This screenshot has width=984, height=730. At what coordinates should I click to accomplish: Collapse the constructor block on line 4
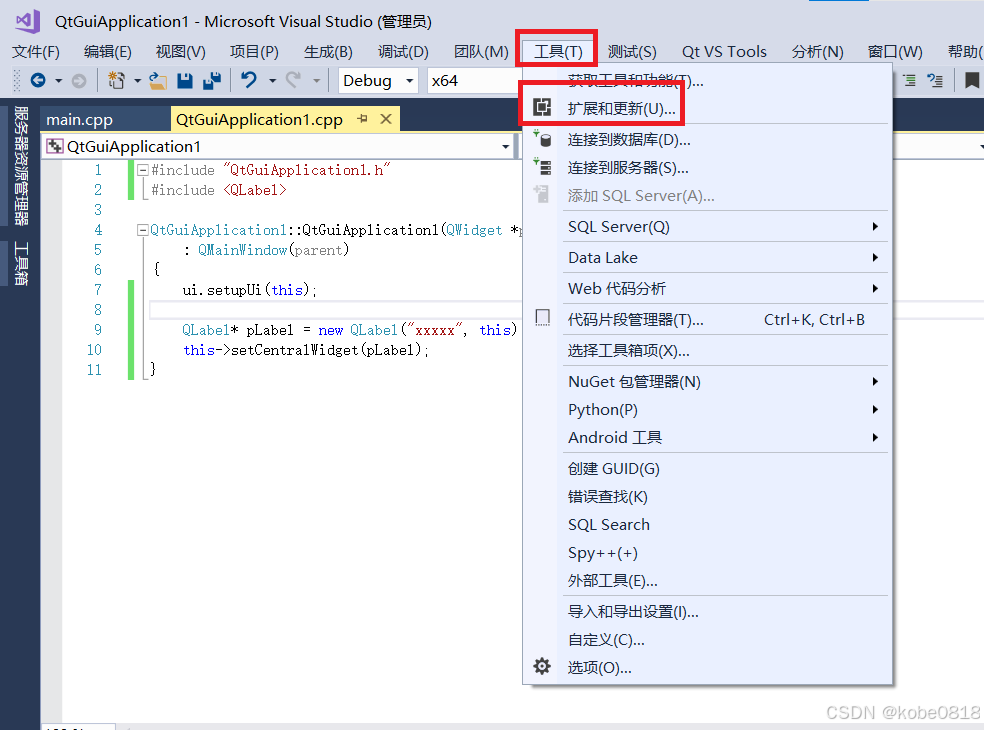coord(142,230)
